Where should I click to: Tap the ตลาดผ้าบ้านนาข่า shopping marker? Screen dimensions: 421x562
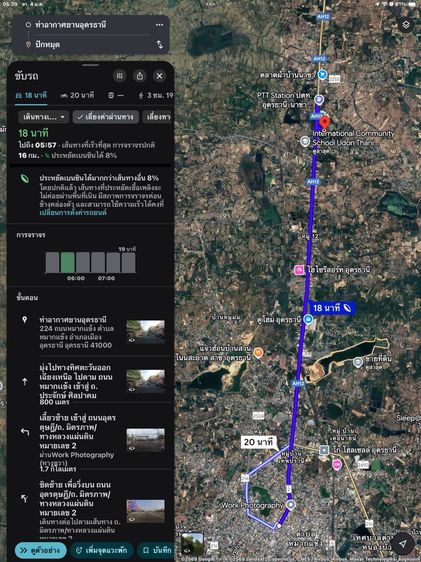pos(323,75)
